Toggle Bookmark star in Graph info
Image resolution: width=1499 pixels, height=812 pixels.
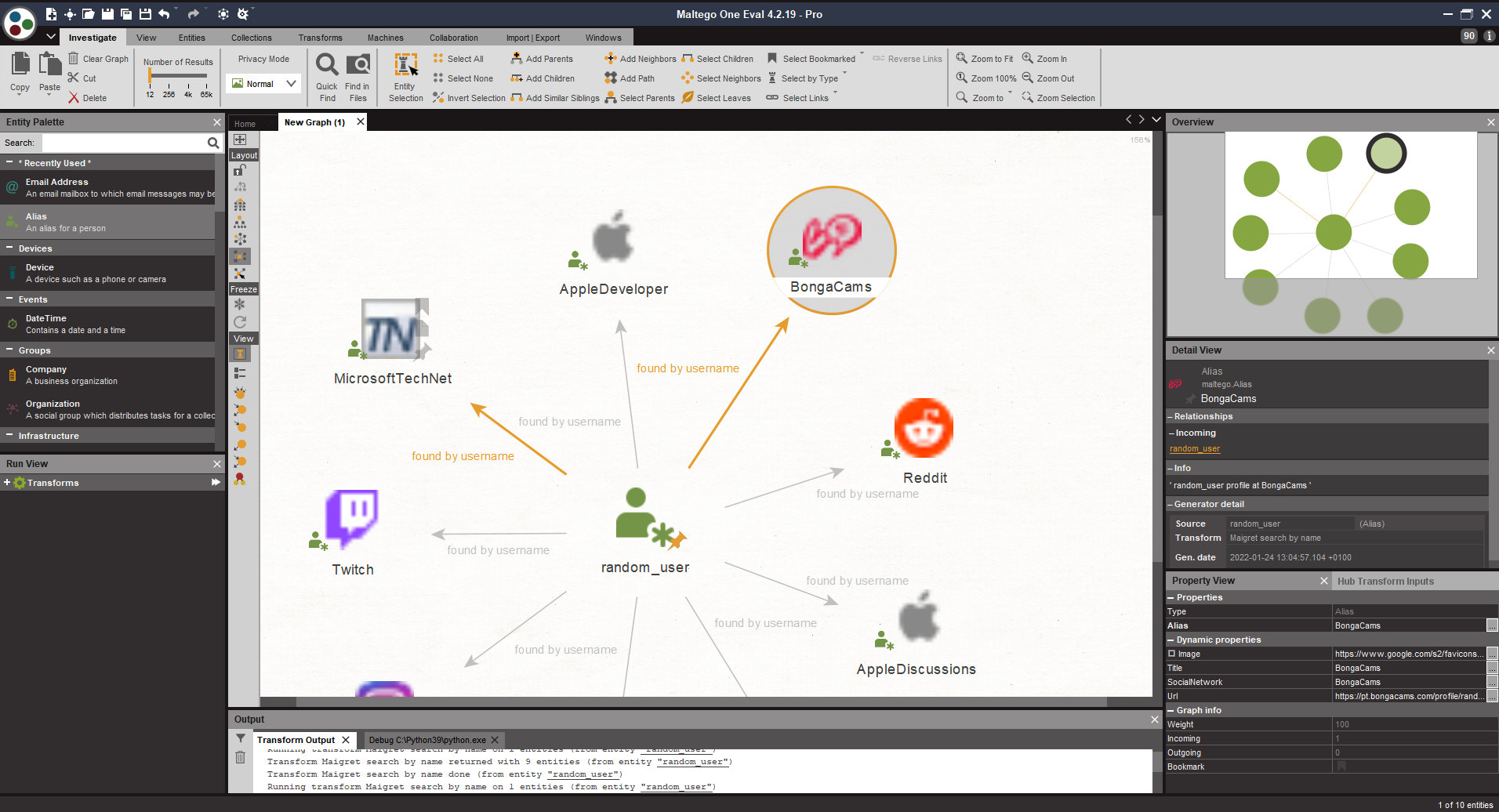click(x=1341, y=767)
